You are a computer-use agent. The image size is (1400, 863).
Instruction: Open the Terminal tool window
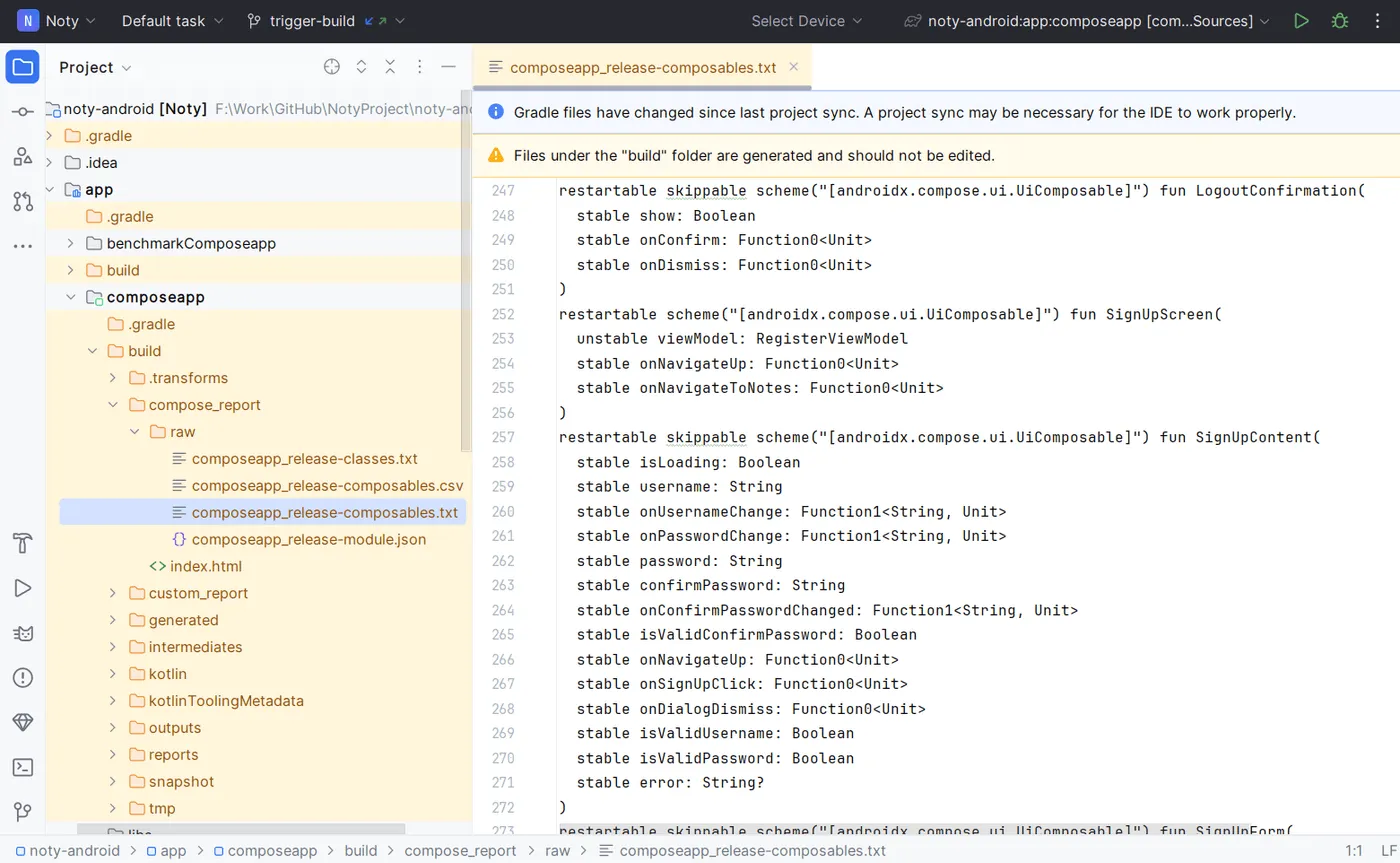[23, 767]
